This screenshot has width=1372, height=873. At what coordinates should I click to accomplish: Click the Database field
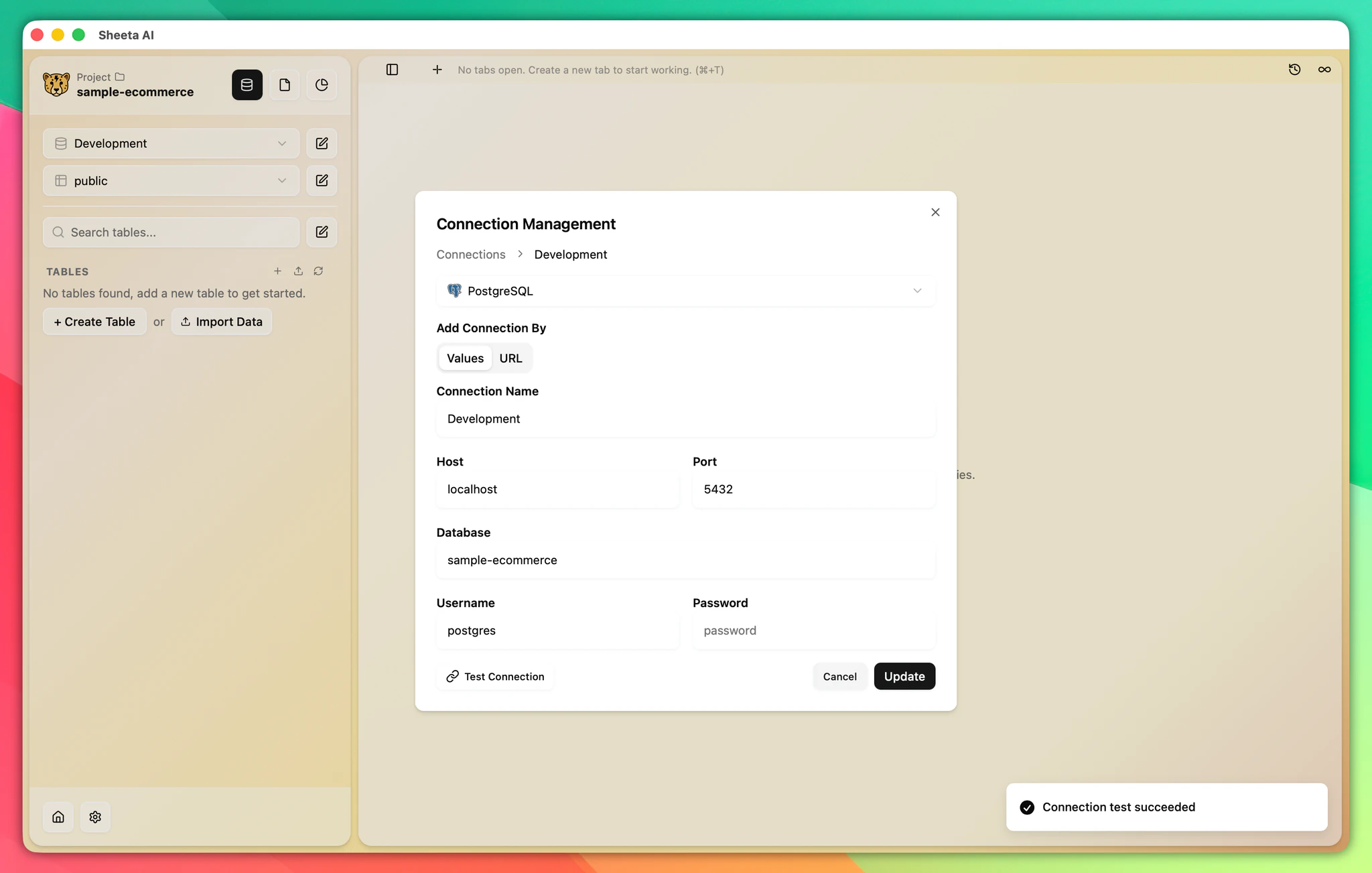(x=685, y=560)
